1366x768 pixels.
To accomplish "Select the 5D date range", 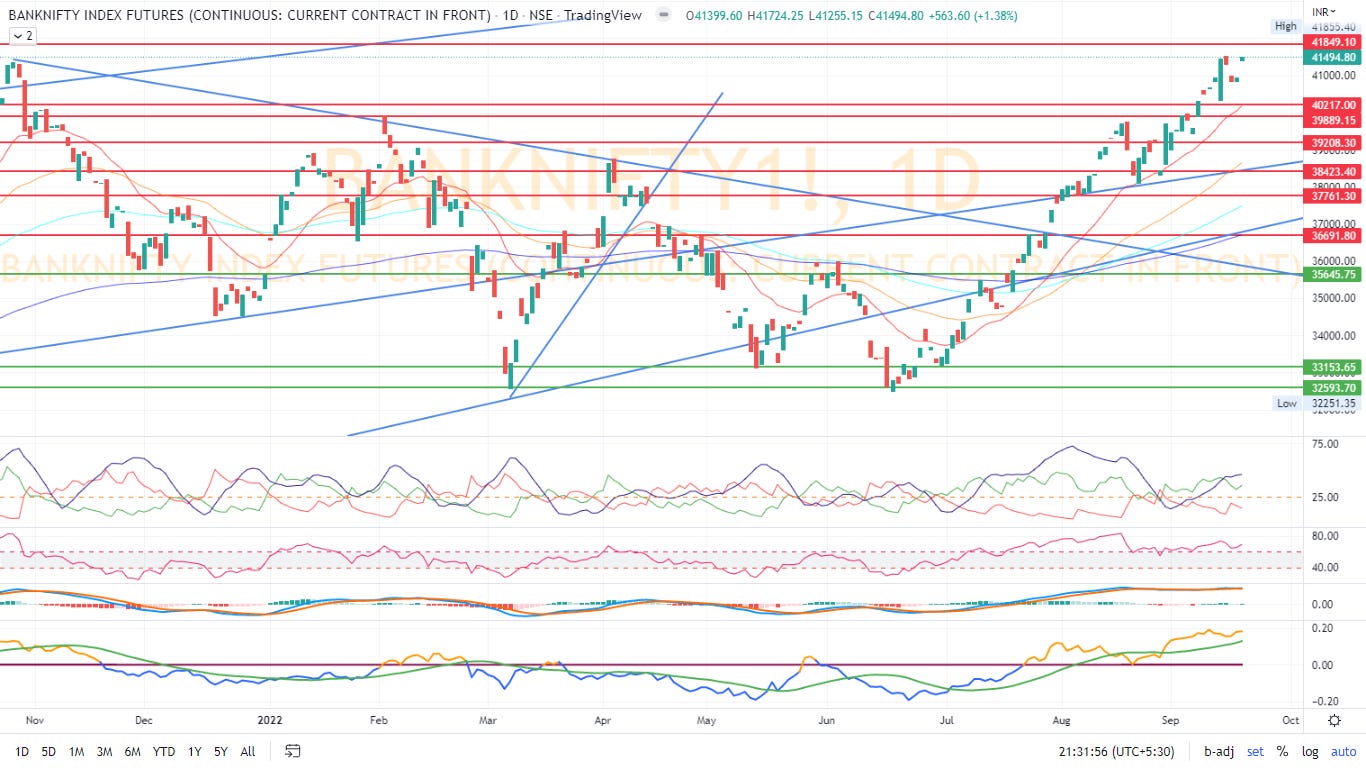I will click(x=48, y=751).
